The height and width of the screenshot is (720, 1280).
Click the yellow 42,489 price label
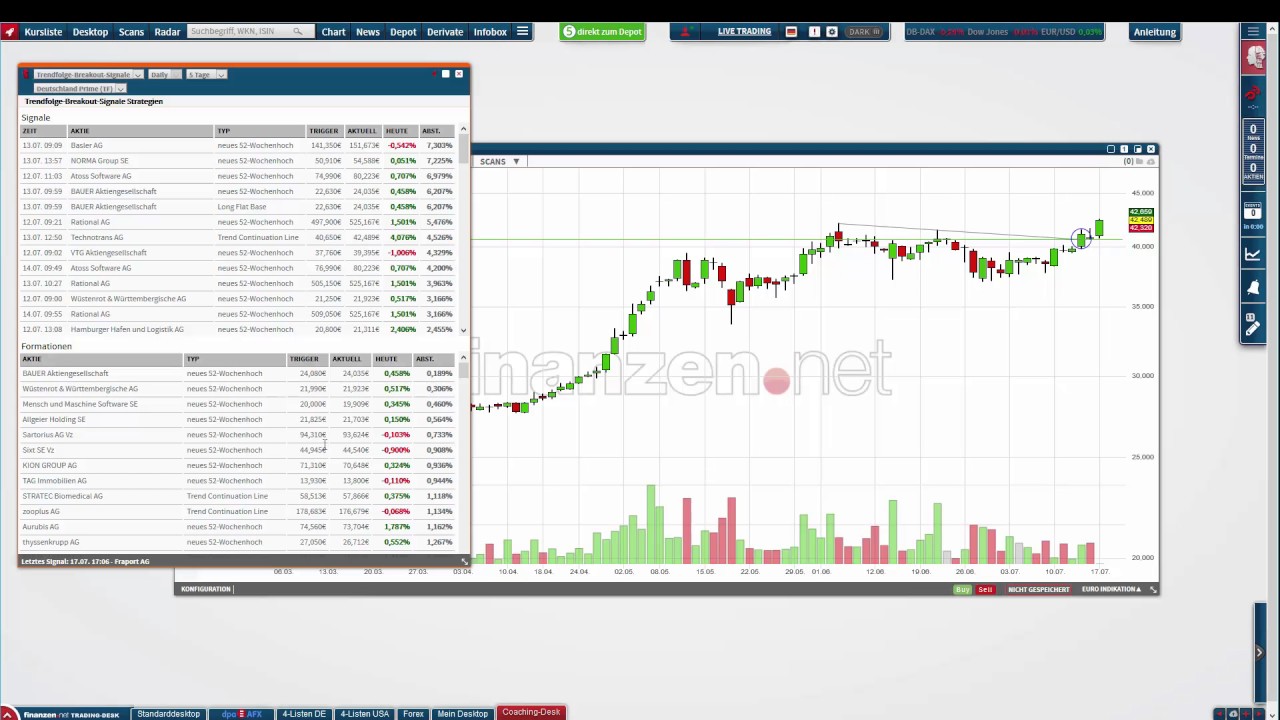tap(1141, 220)
